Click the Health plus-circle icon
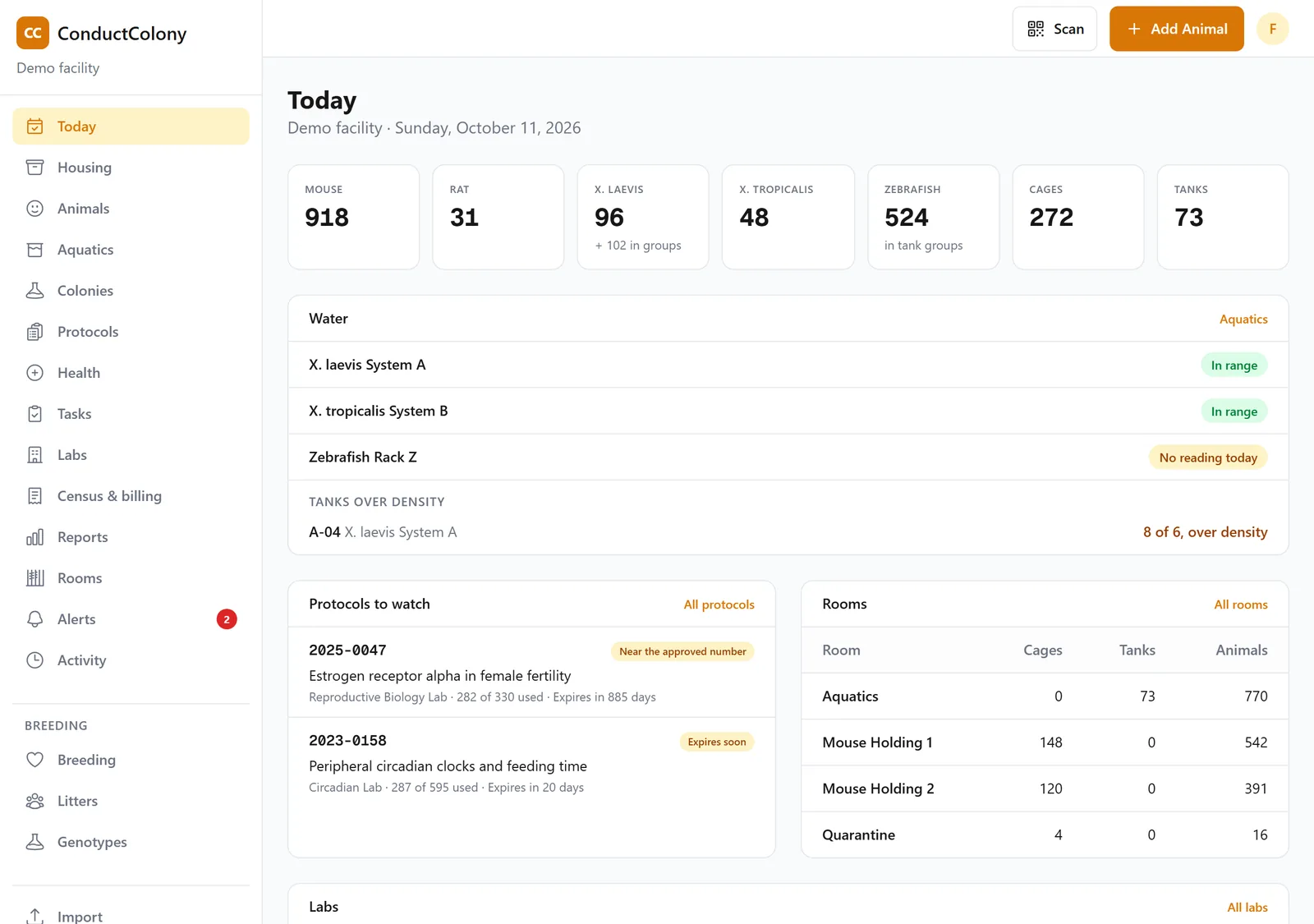This screenshot has width=1314, height=924. (34, 373)
